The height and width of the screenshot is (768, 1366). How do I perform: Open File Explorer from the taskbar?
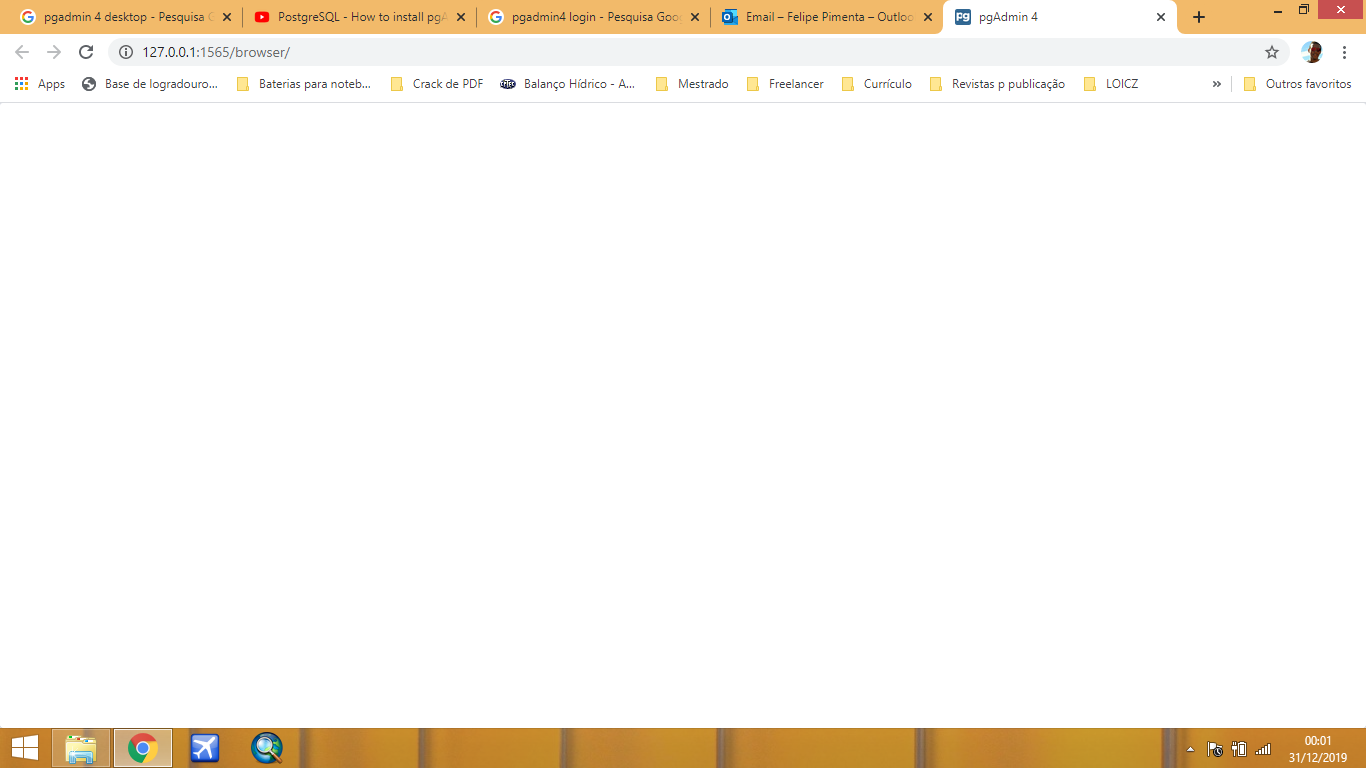coord(81,748)
